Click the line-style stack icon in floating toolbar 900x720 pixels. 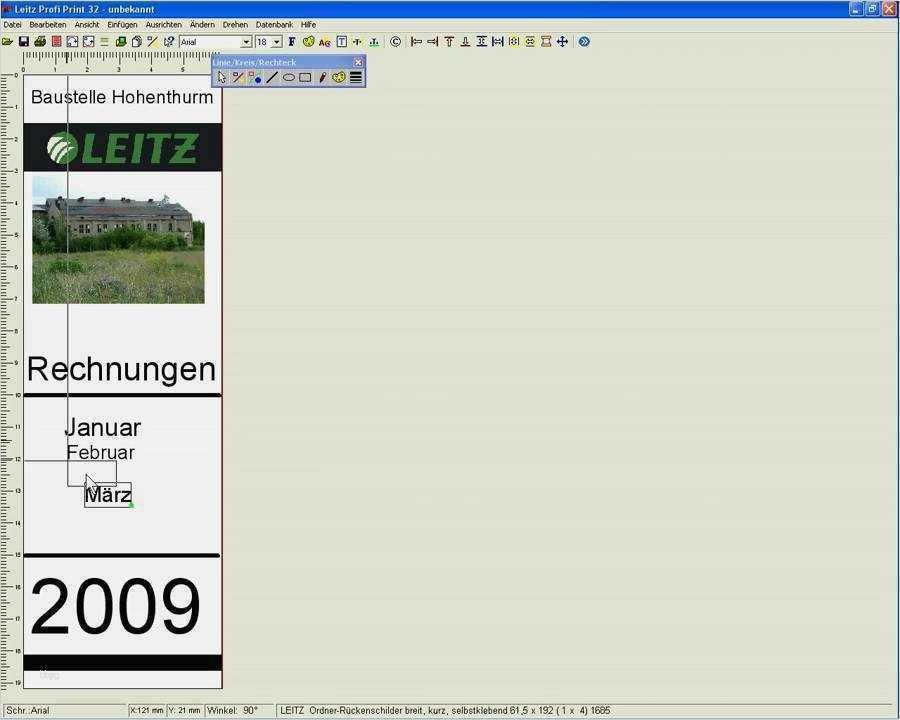(x=355, y=77)
